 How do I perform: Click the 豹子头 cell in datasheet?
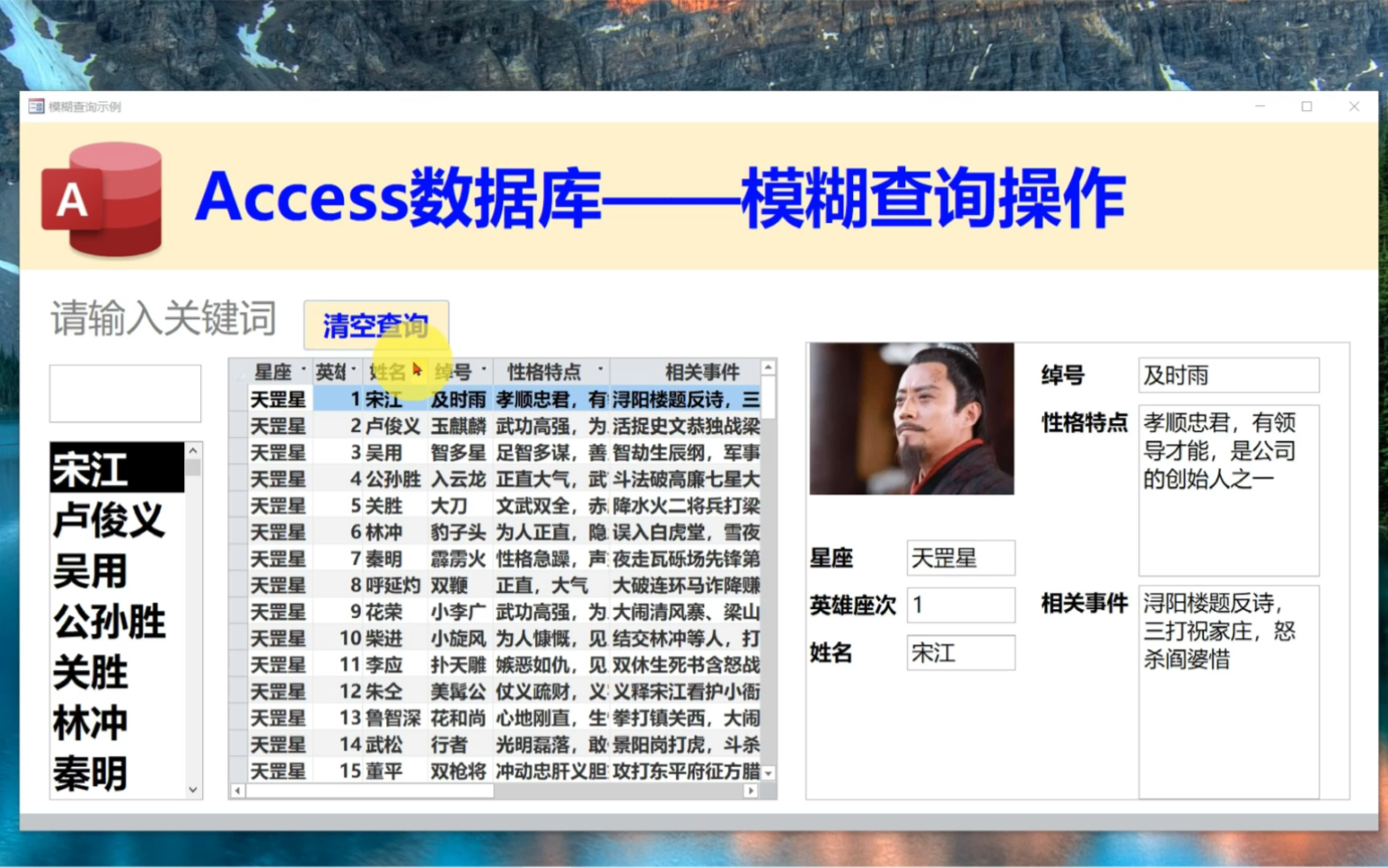[459, 532]
